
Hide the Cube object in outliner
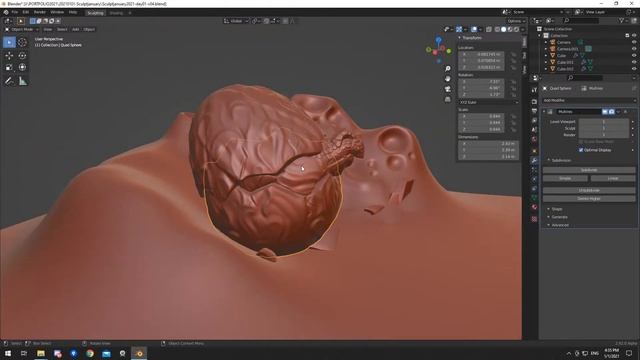pos(634,56)
